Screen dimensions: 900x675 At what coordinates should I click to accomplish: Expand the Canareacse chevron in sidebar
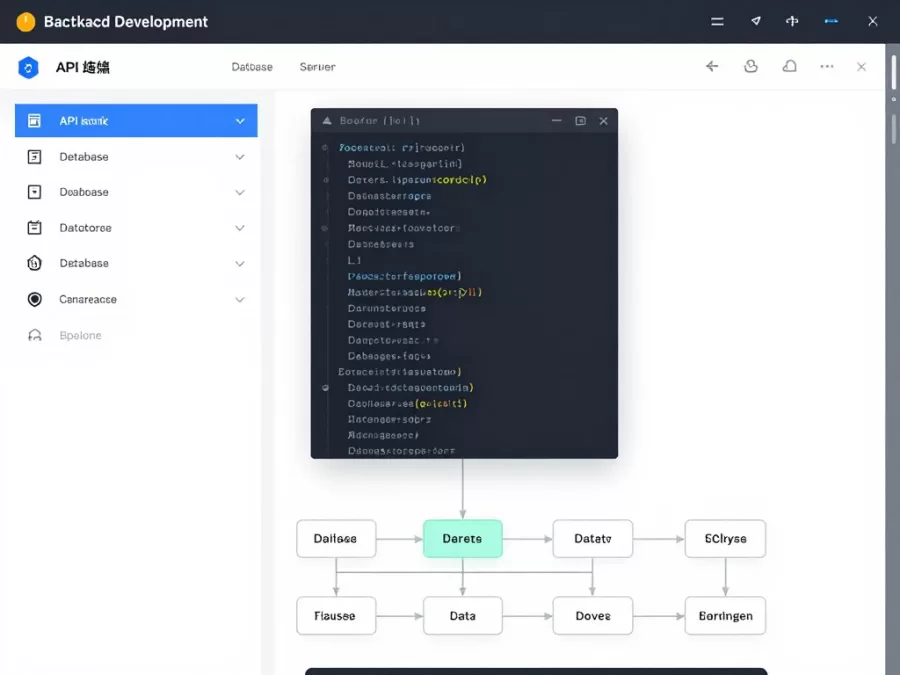click(240, 300)
